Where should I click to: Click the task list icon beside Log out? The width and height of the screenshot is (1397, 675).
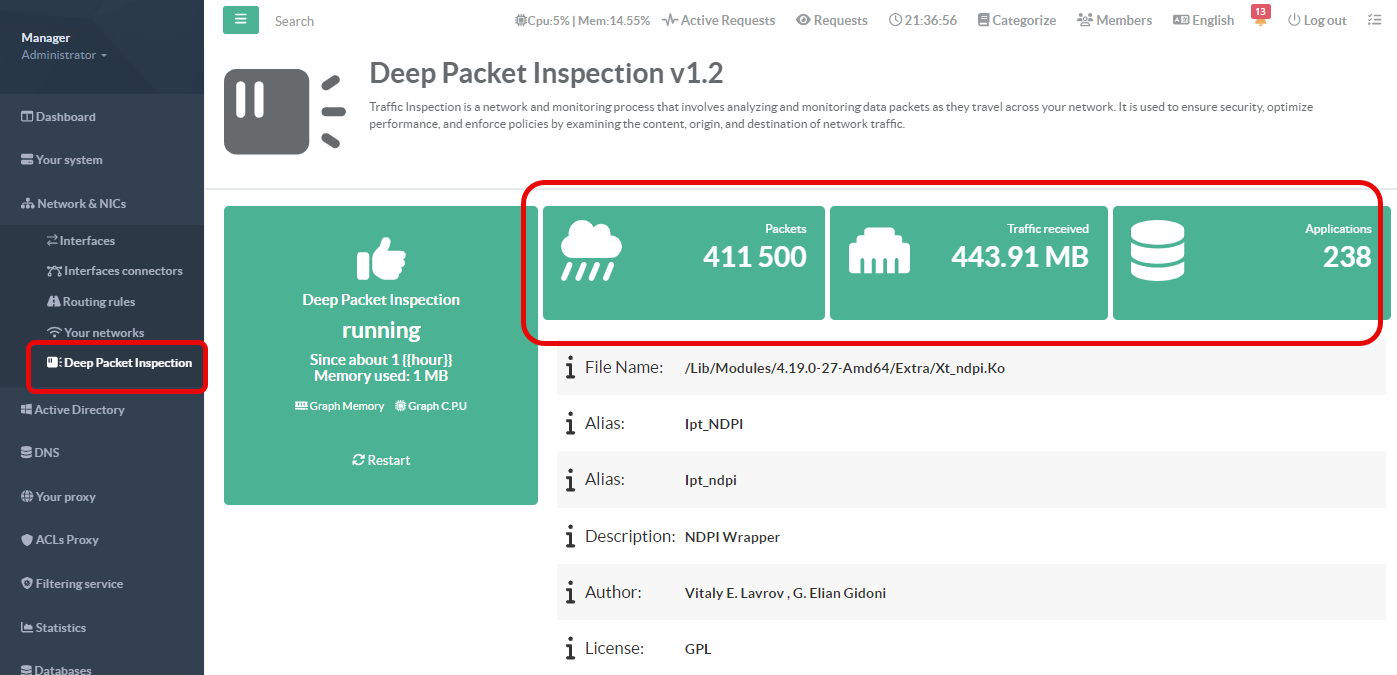click(1373, 20)
